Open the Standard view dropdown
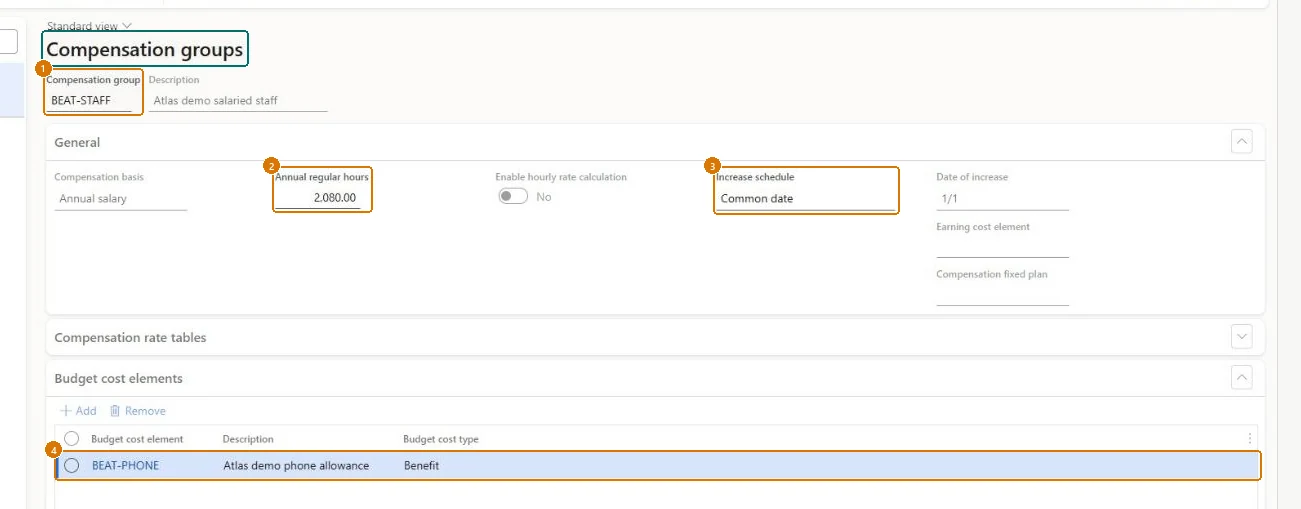This screenshot has height=509, width=1301. click(x=89, y=26)
